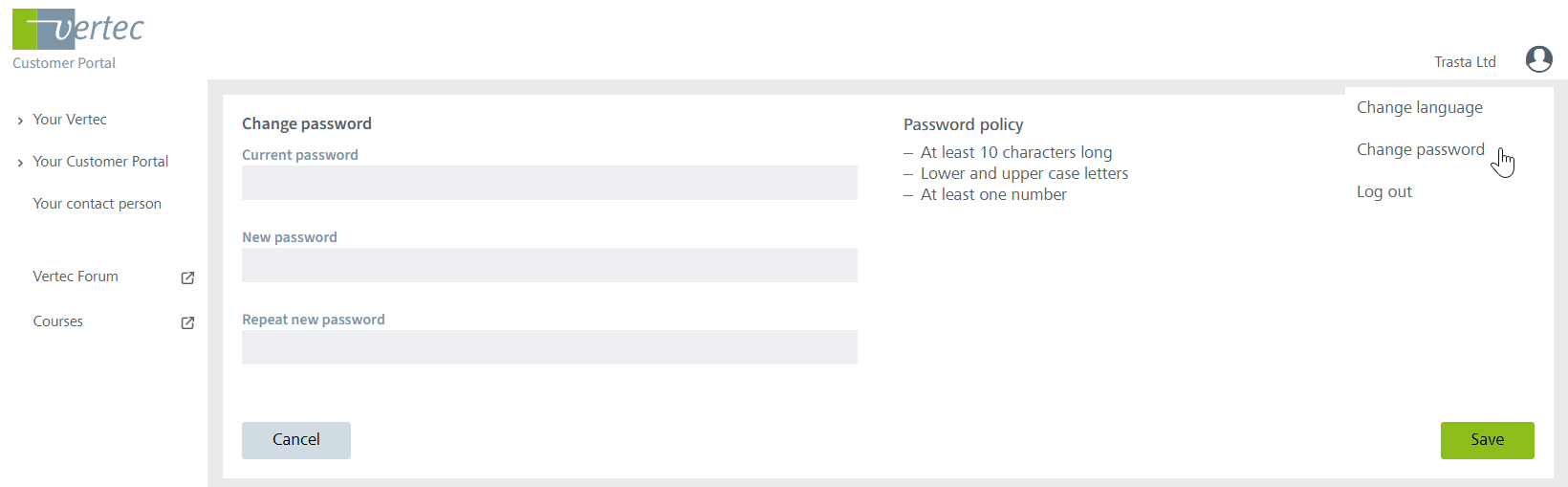The image size is (1568, 487).
Task: Focus the Current password field
Action: (x=549, y=183)
